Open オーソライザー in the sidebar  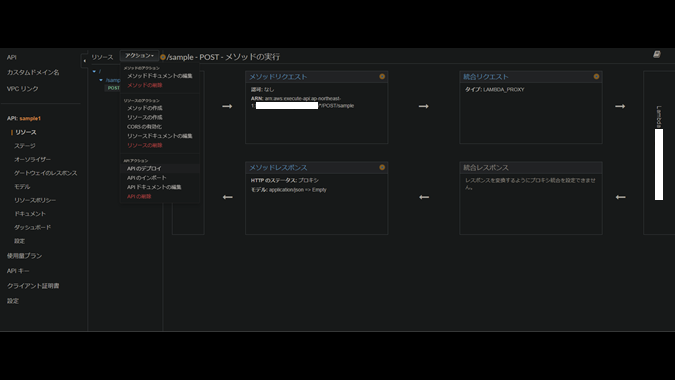(32, 160)
